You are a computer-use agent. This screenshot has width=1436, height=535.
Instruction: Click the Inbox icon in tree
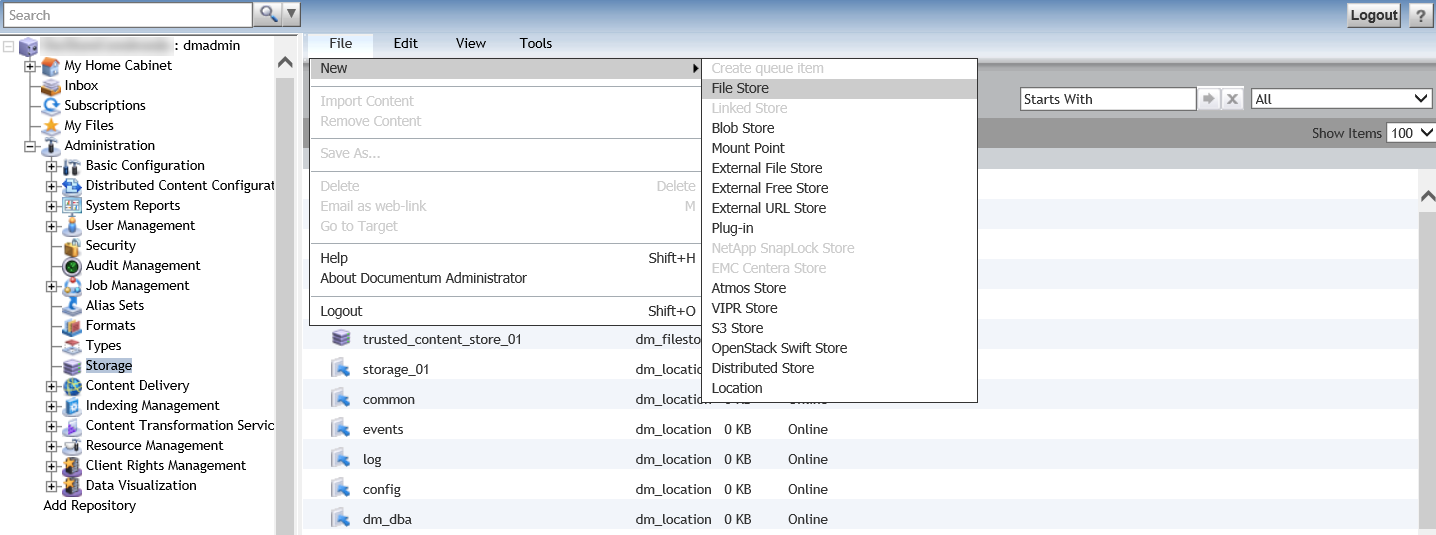(51, 86)
